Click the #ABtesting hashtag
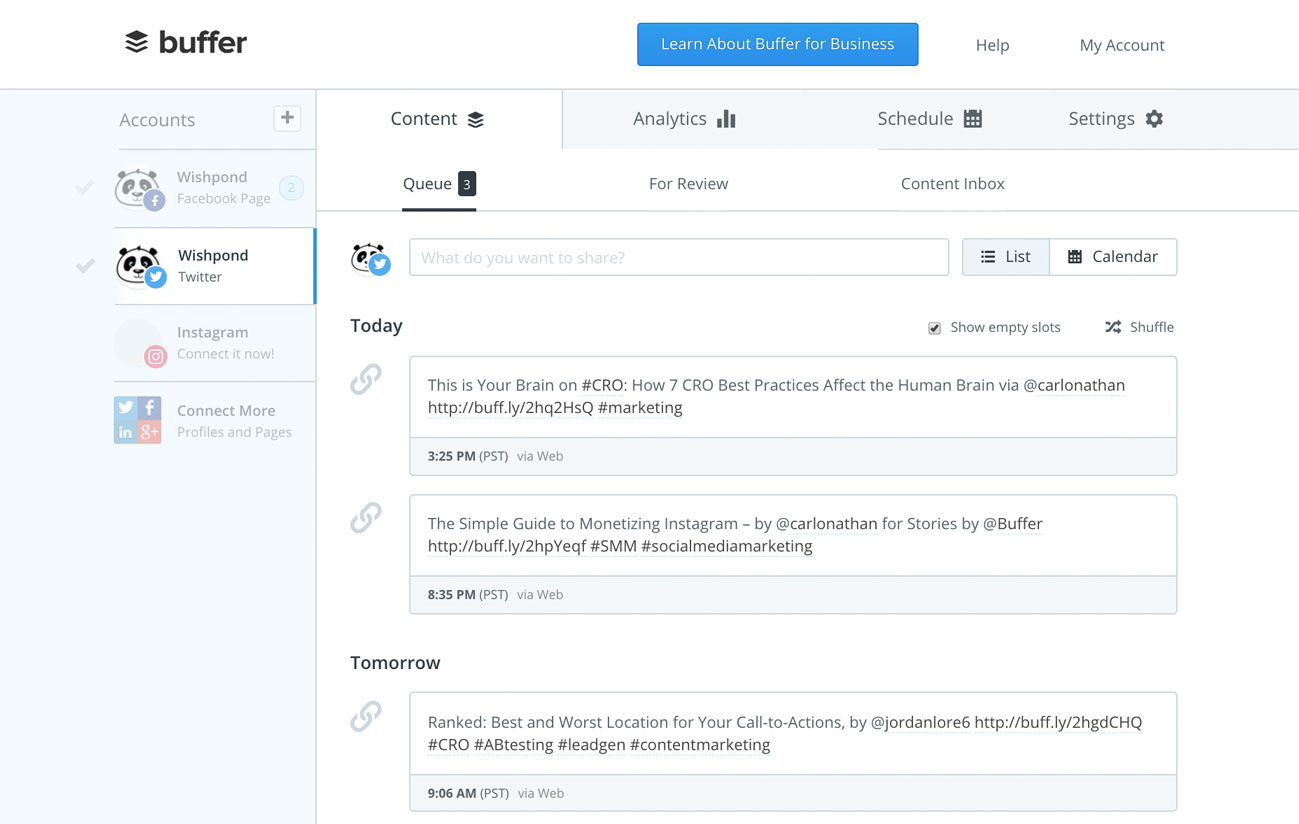1299x824 pixels. [514, 745]
